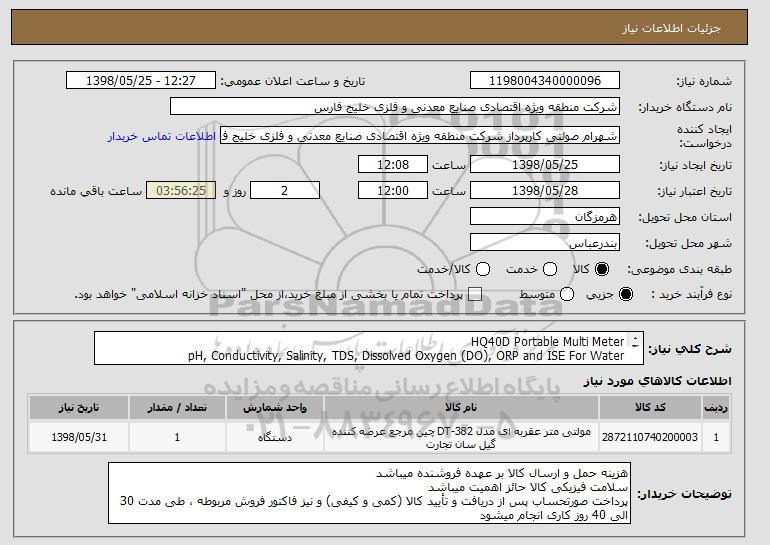Click the واحد شمارش column header
Screen dimensions: 770x545
tap(275, 408)
